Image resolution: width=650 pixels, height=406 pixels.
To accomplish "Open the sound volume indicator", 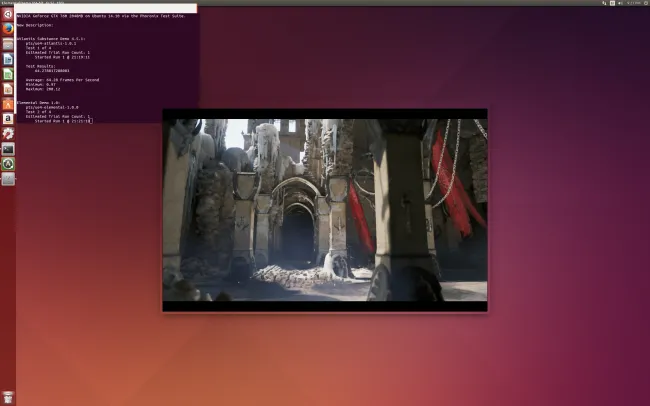I will (621, 3).
